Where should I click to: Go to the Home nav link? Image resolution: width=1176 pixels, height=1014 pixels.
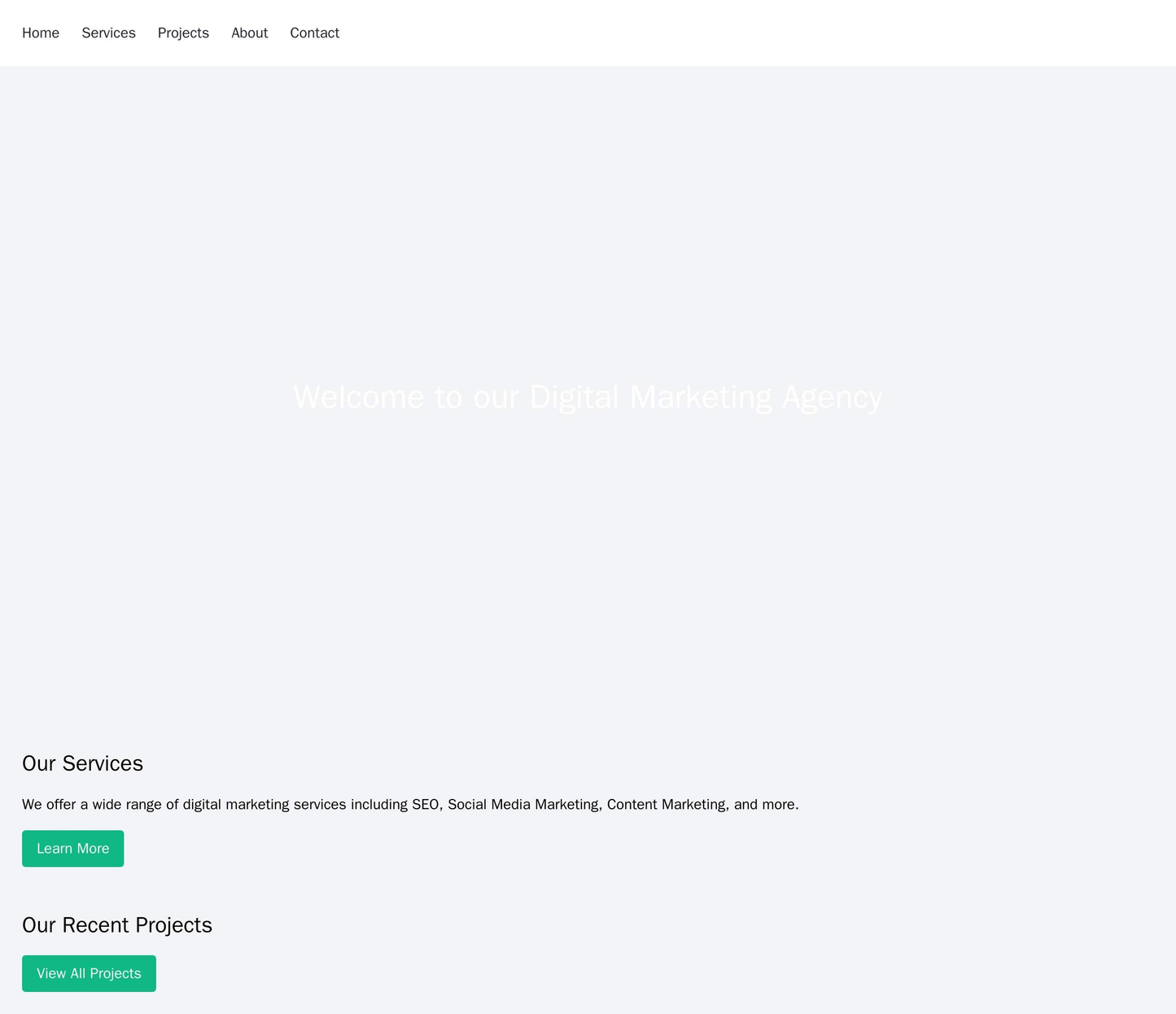[41, 33]
